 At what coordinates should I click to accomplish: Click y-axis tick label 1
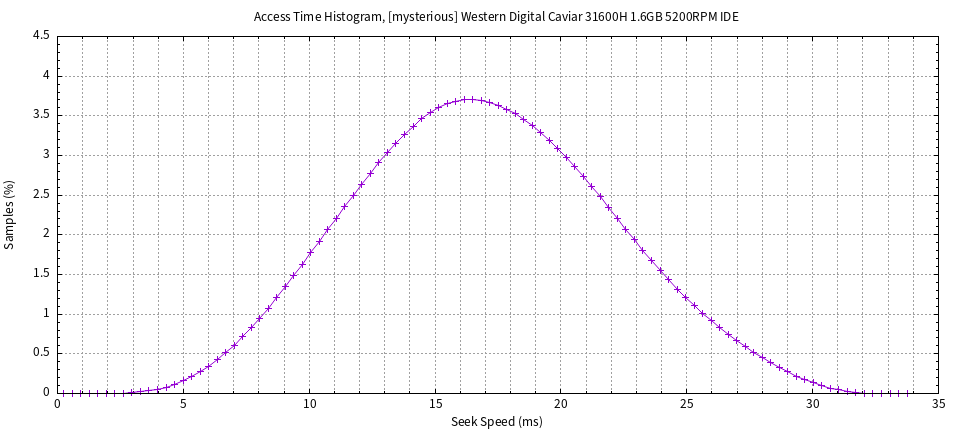click(x=46, y=314)
